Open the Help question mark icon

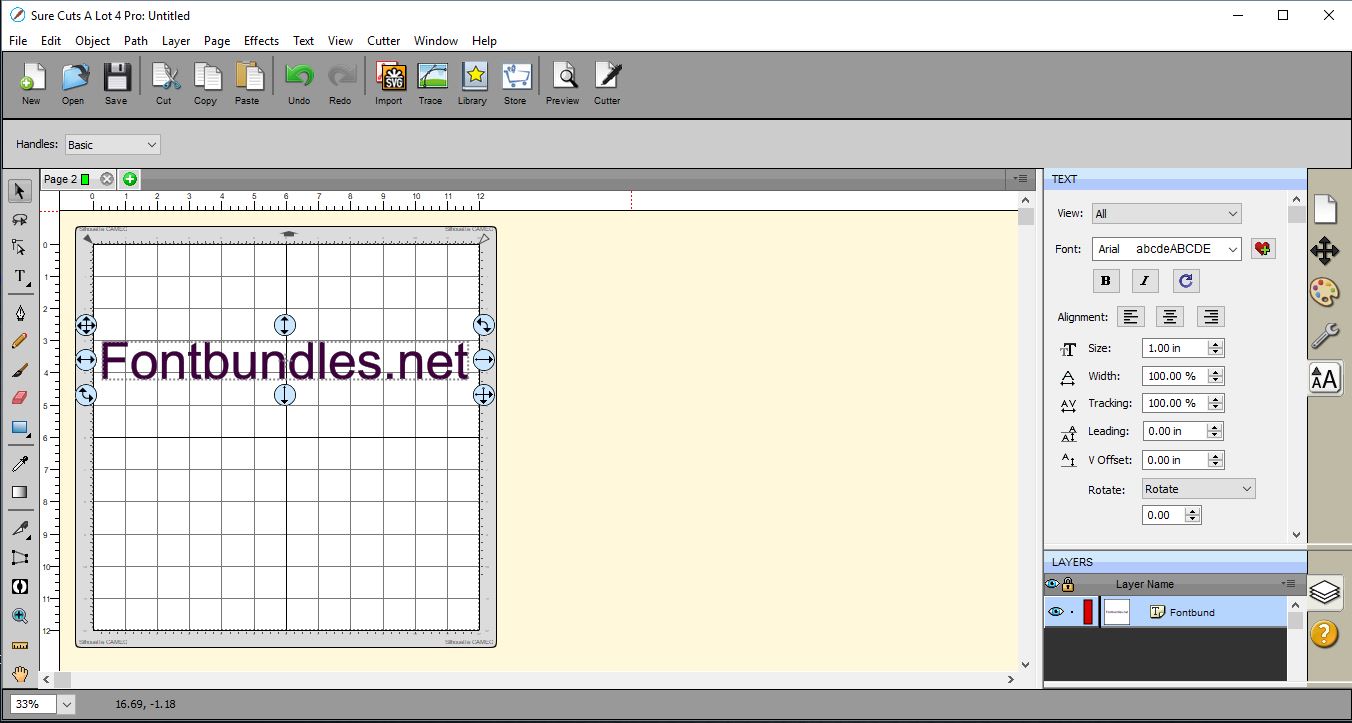(1324, 633)
